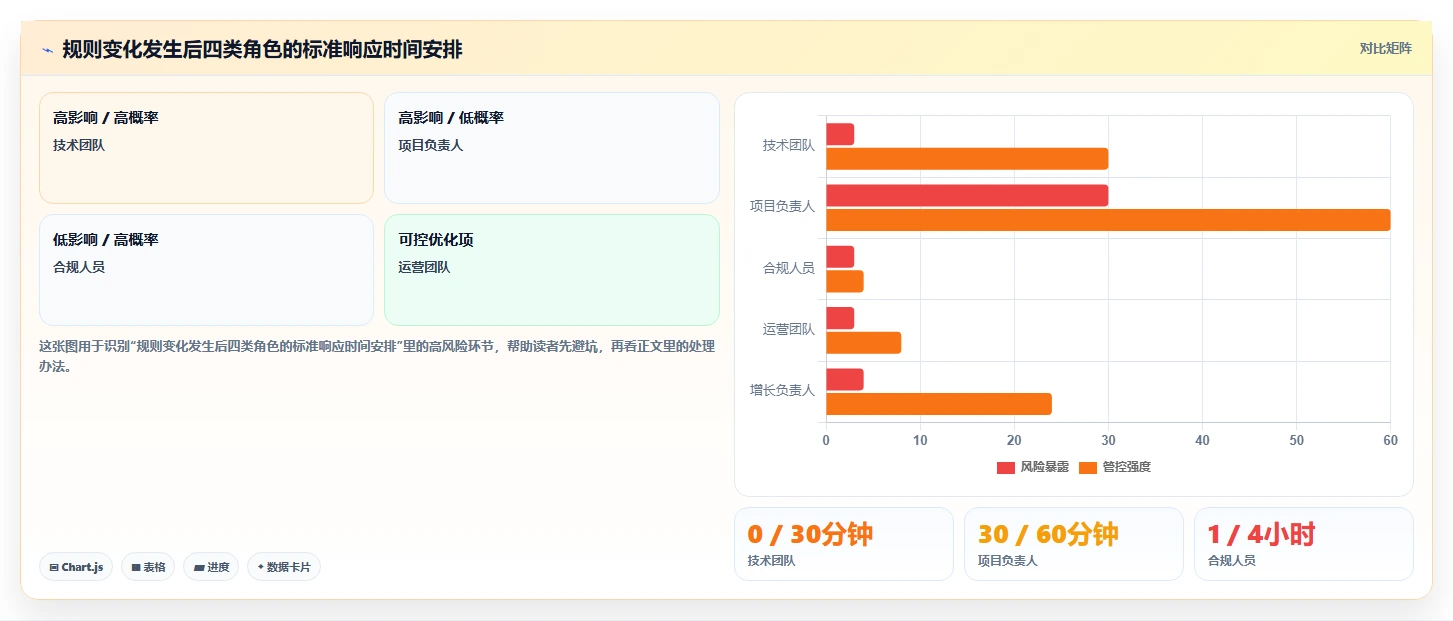Click the 增长负责人 red risk bar
The width and height of the screenshot is (1453, 621).
tap(845, 379)
